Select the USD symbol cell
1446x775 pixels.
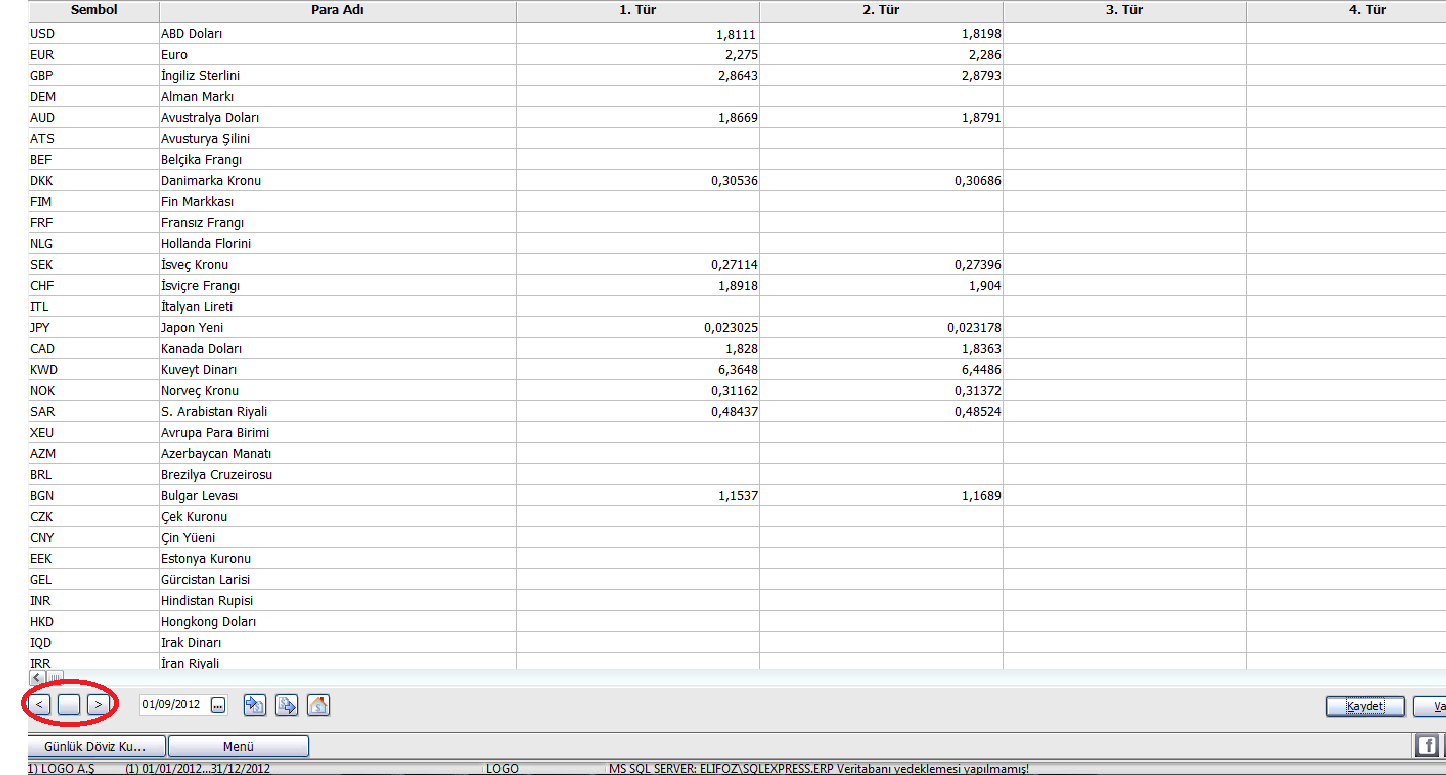click(94, 33)
